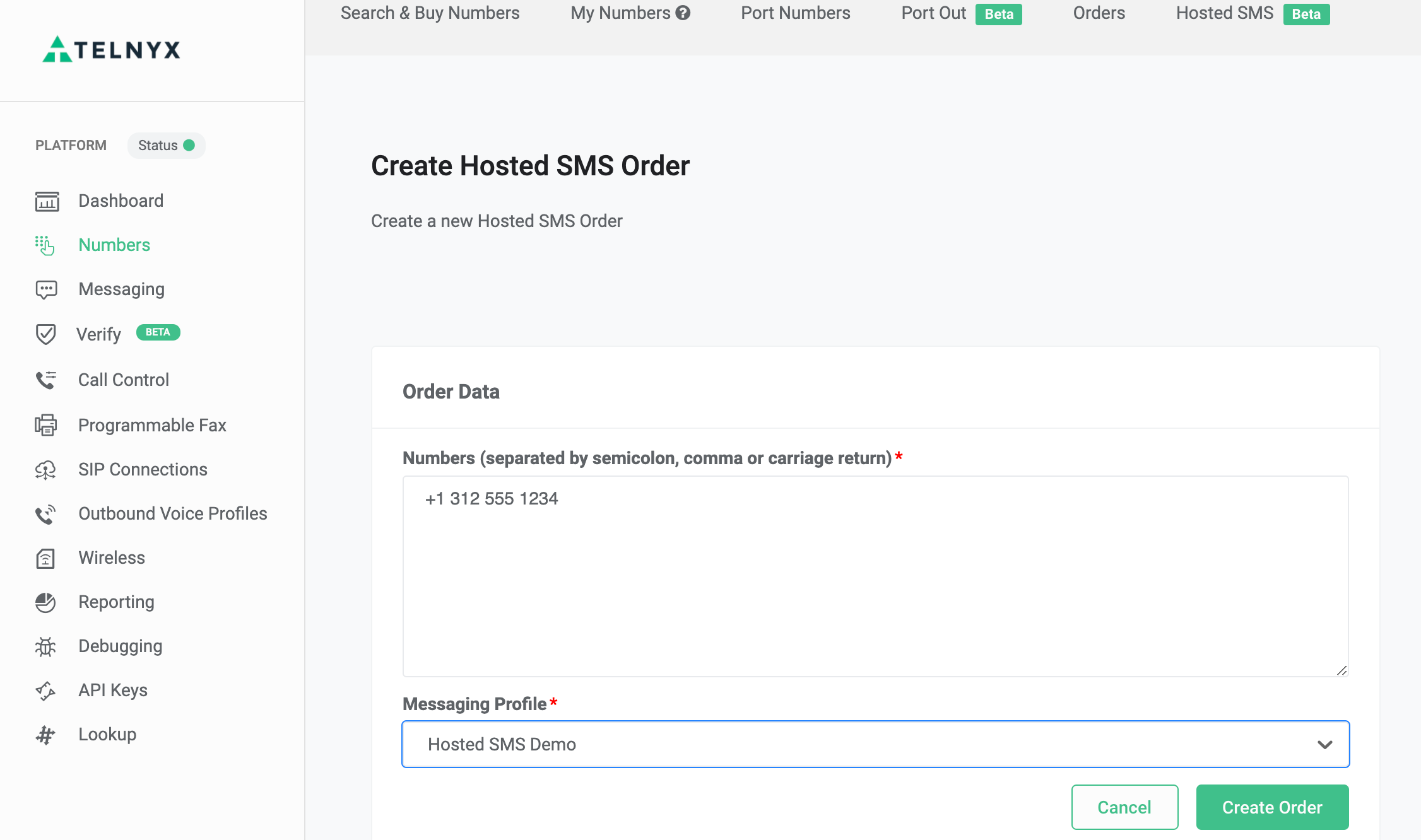Image resolution: width=1421 pixels, height=840 pixels.
Task: Open the Orders tab
Action: coord(1099,13)
